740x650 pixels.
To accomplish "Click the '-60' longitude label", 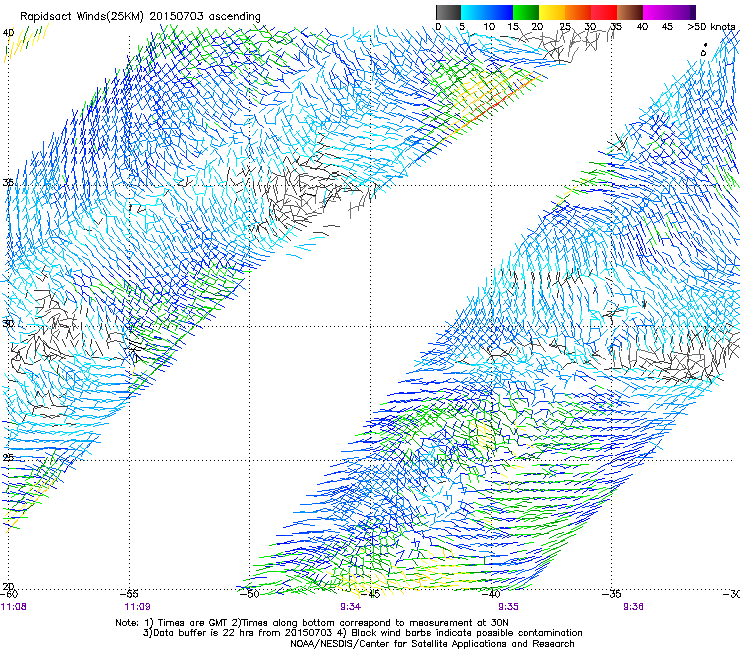I will [x=9, y=594].
